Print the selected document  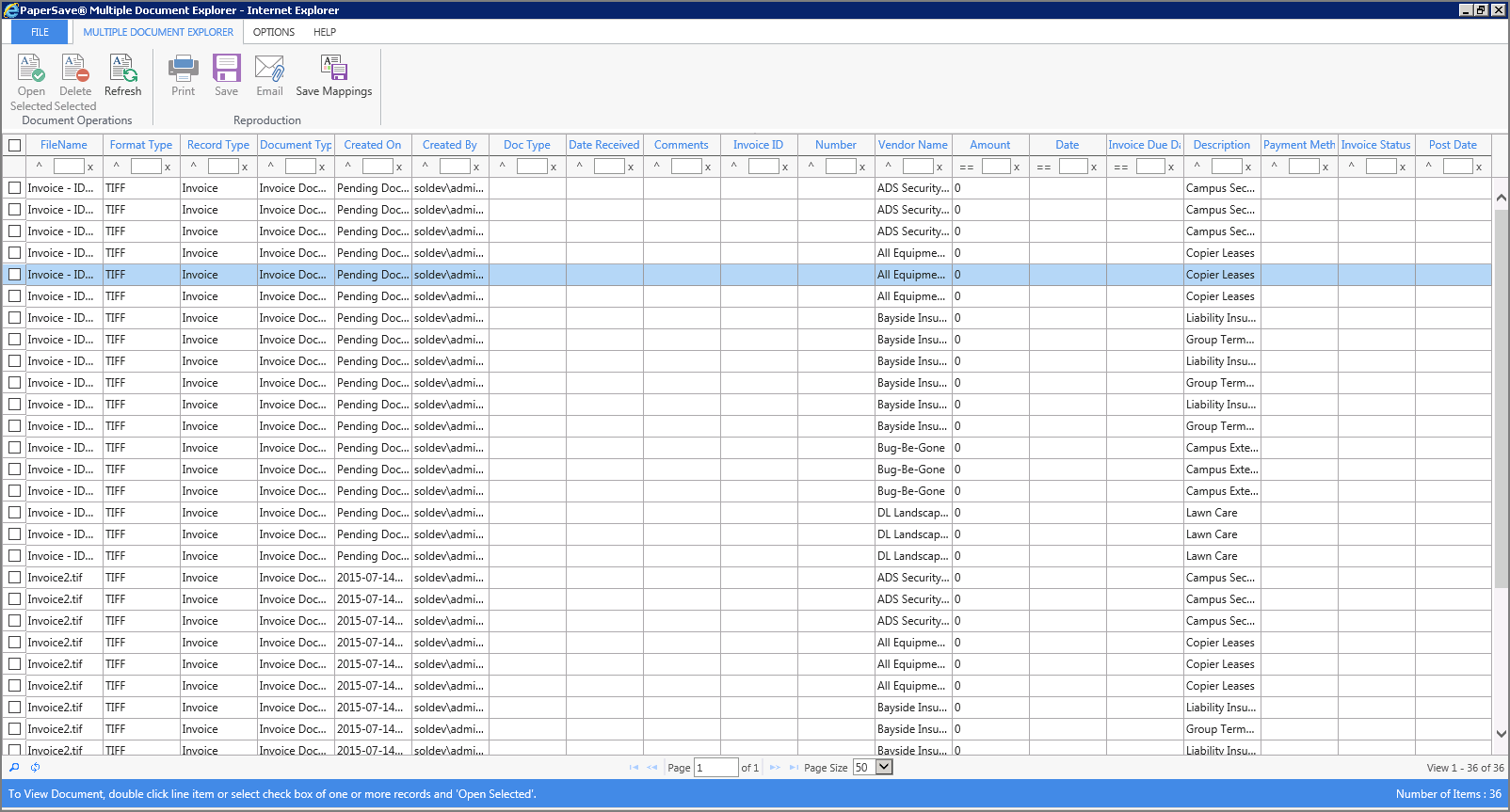(184, 69)
